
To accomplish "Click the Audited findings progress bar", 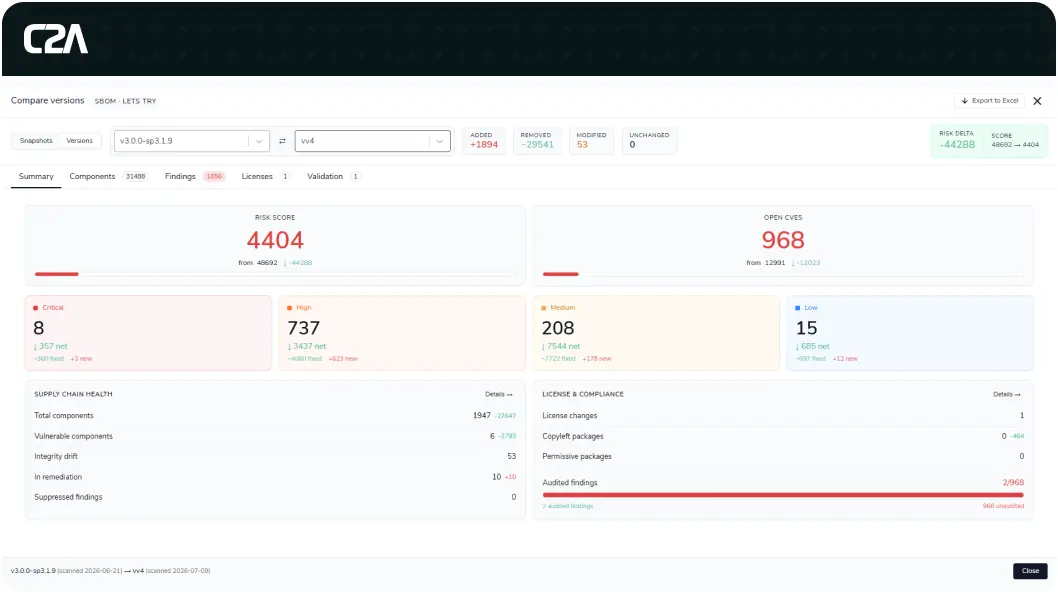I will point(783,495).
